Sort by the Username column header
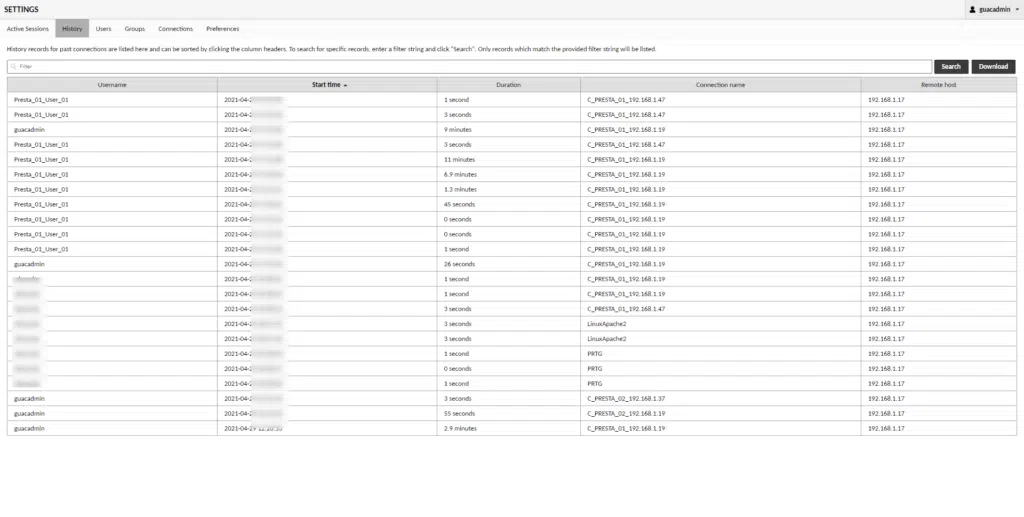 pyautogui.click(x=112, y=85)
